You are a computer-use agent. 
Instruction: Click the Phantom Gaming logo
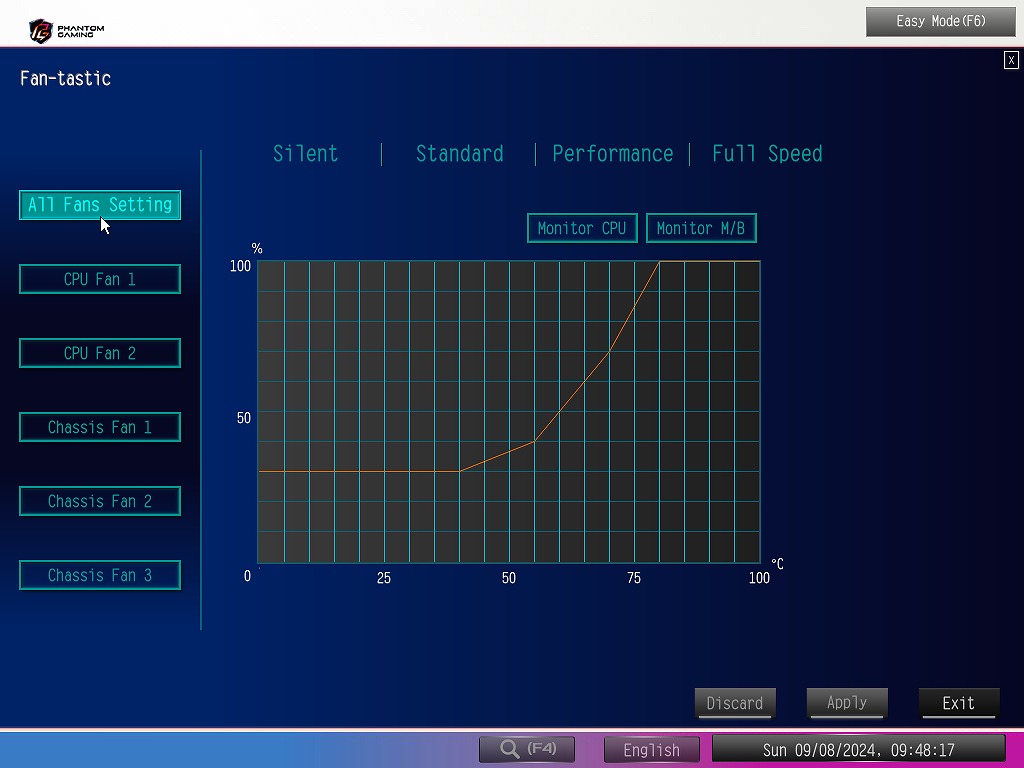(67, 31)
